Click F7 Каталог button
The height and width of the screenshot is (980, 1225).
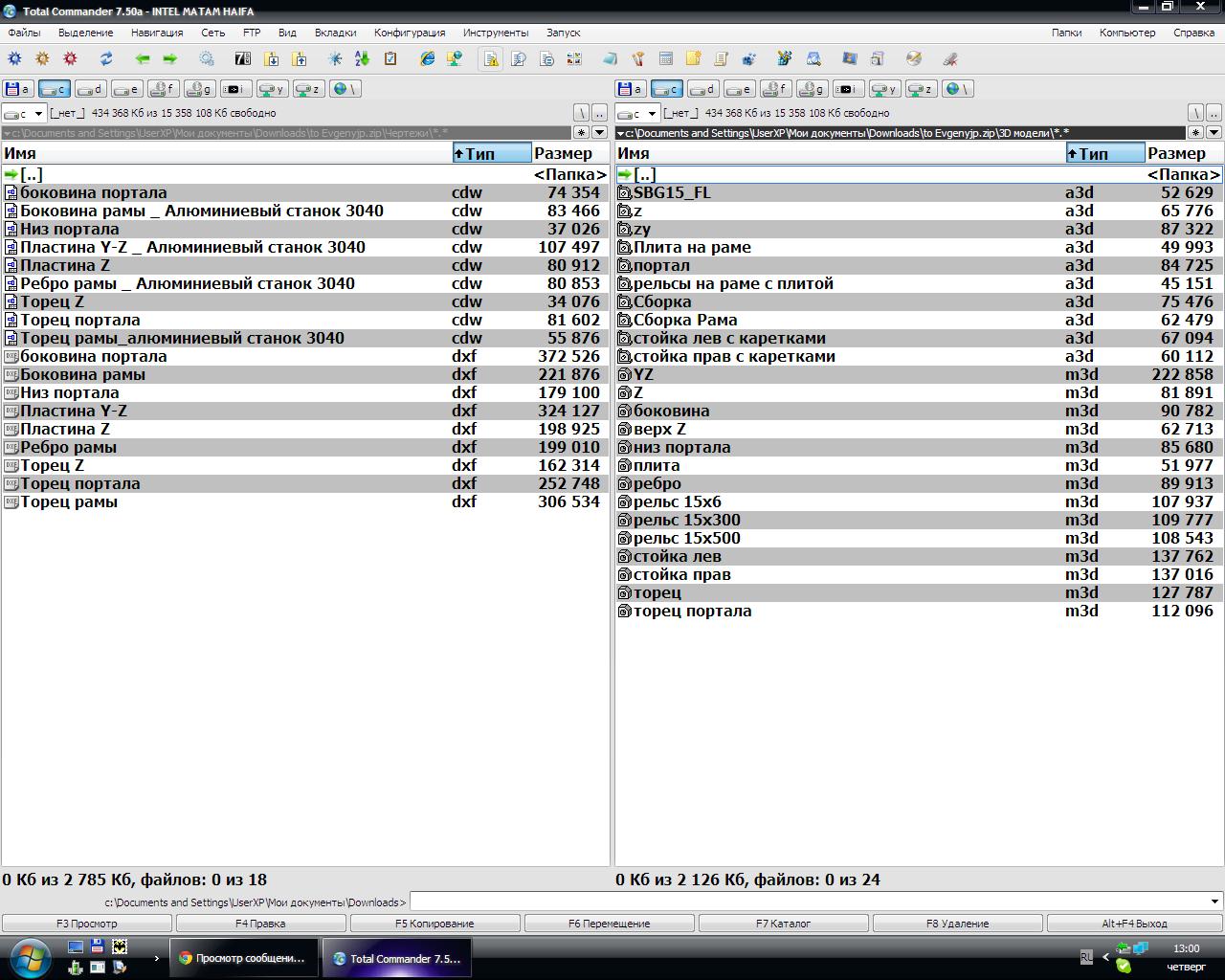tap(784, 924)
